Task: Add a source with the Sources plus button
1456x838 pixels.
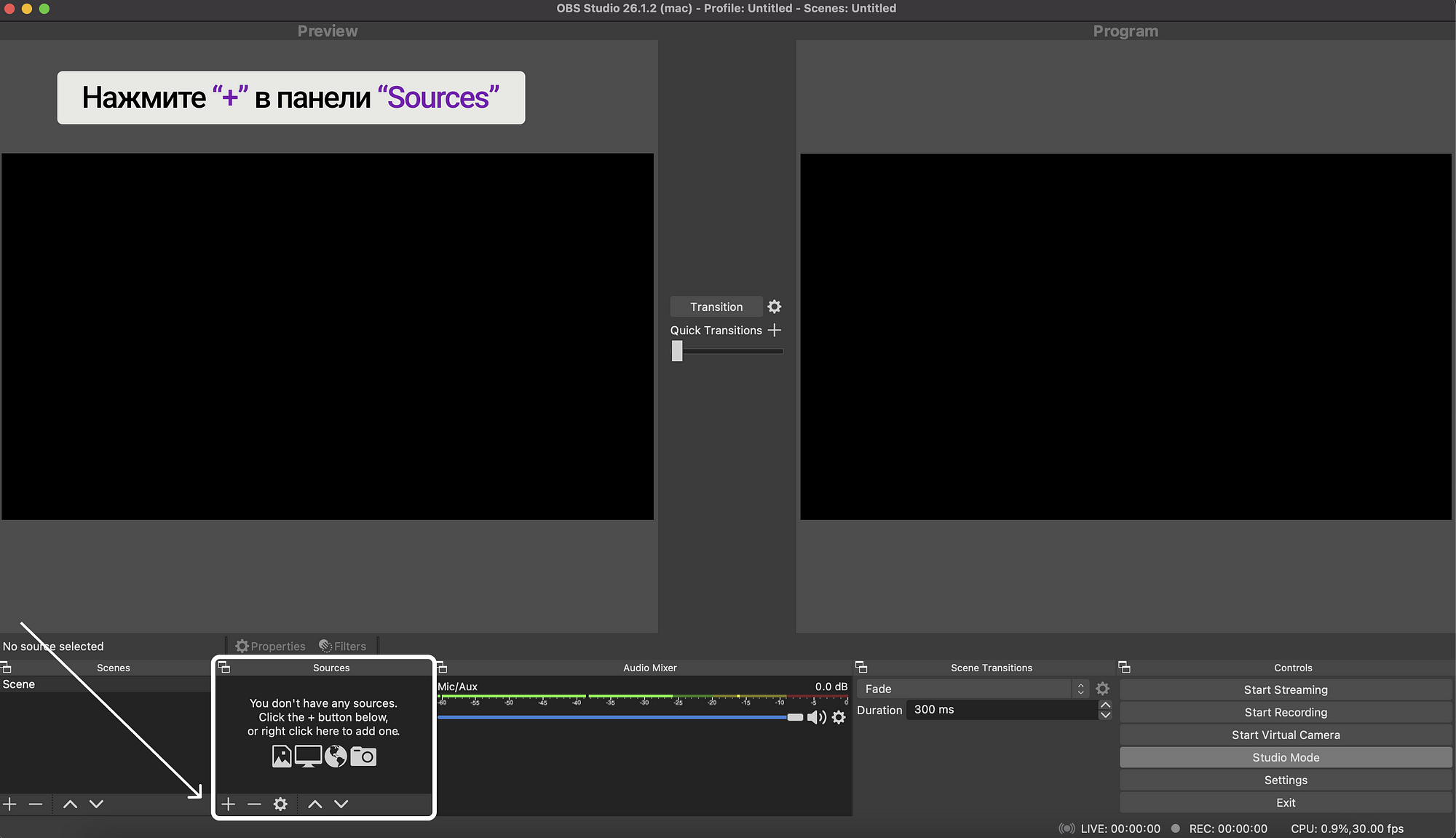Action: (229, 804)
